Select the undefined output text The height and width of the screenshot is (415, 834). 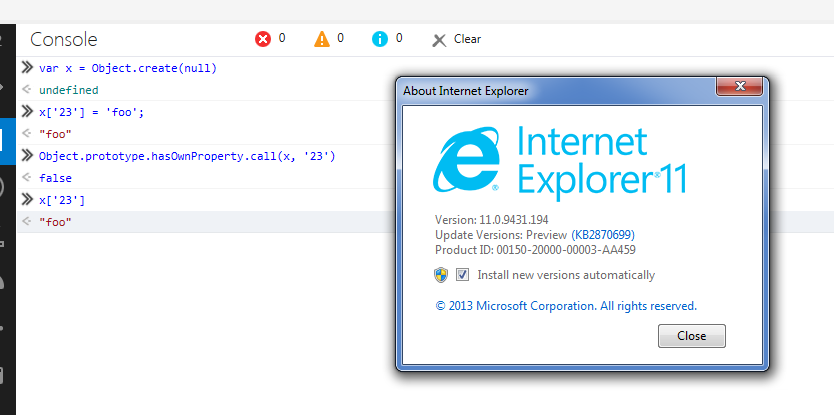click(69, 90)
